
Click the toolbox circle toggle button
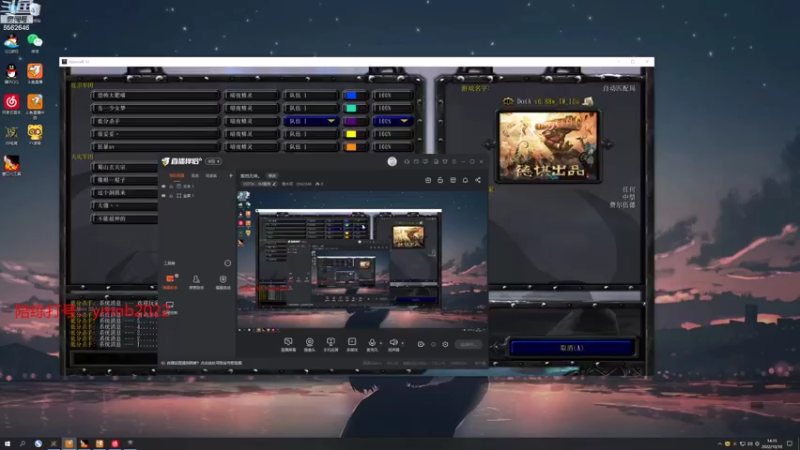228,263
